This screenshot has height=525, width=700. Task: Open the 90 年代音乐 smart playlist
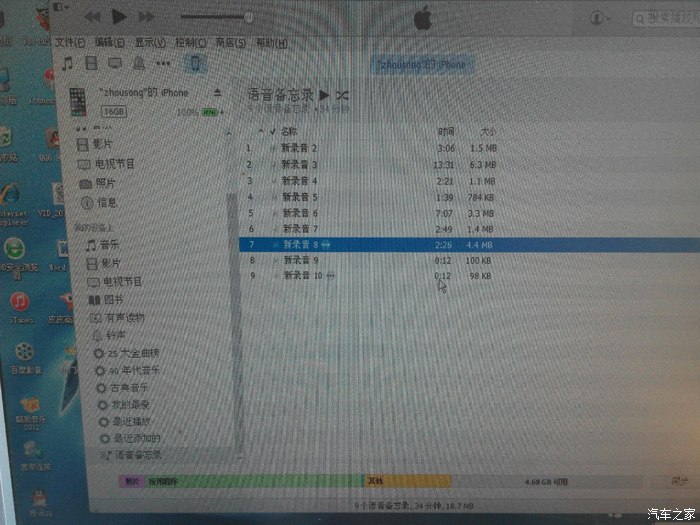(x=128, y=371)
